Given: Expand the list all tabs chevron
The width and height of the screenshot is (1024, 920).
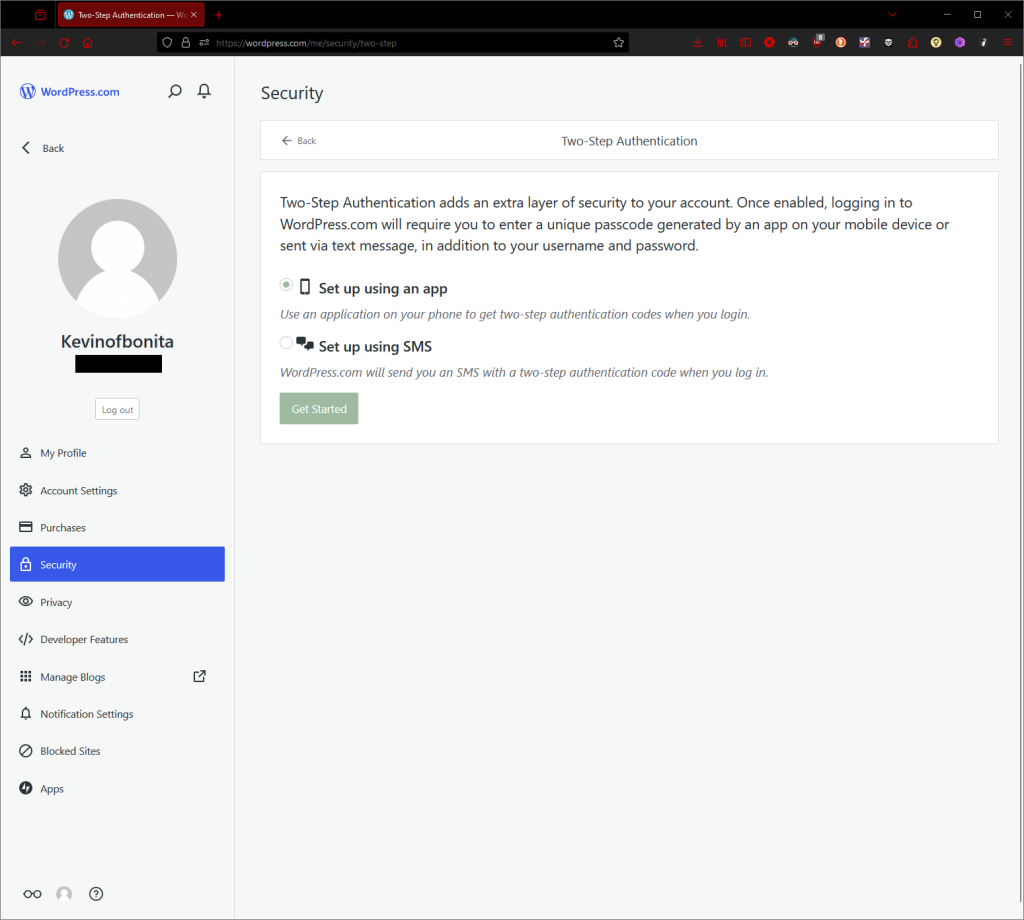Looking at the screenshot, I should pos(892,15).
